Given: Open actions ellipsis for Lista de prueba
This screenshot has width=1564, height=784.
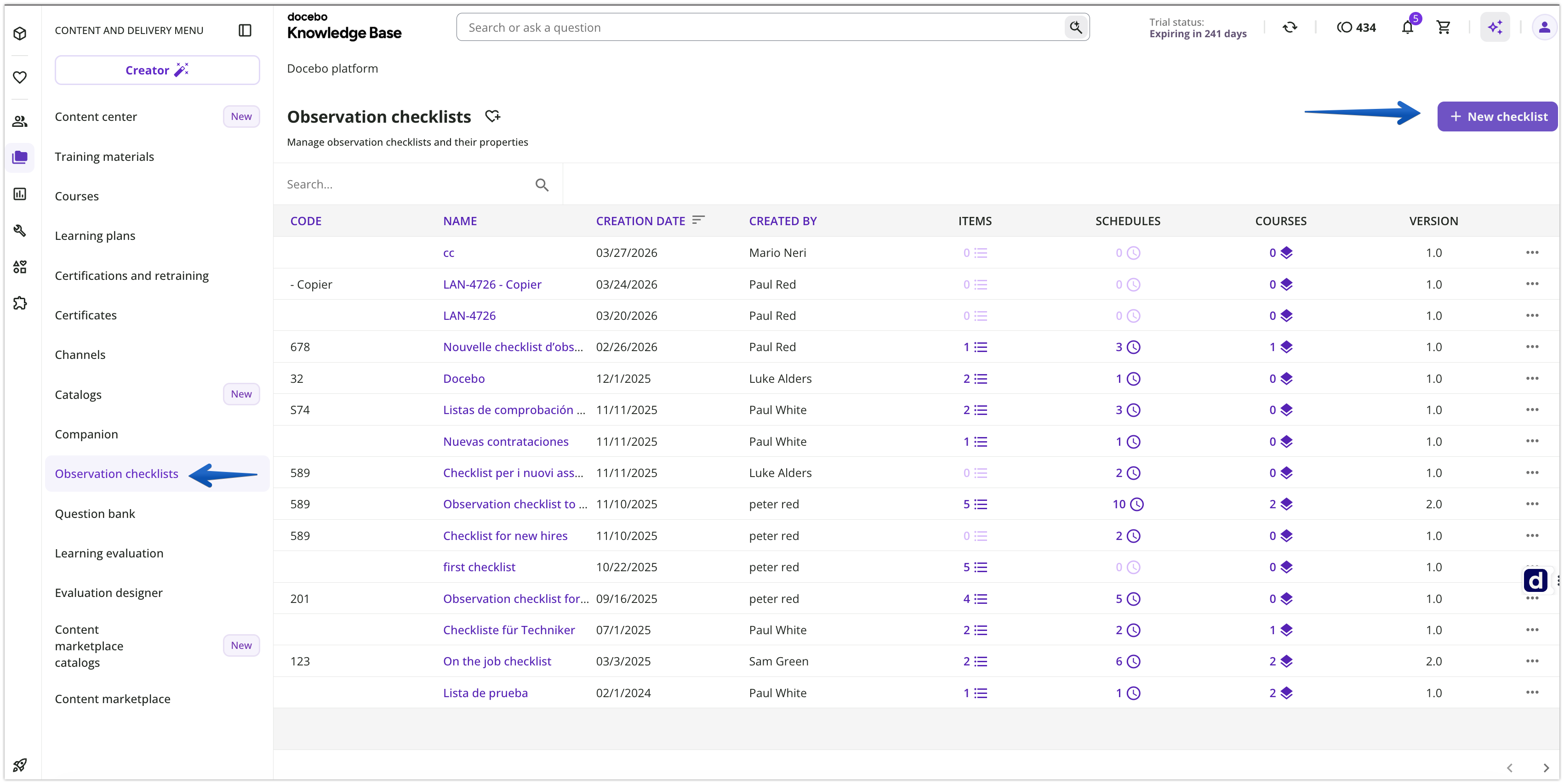Looking at the screenshot, I should tap(1532, 693).
